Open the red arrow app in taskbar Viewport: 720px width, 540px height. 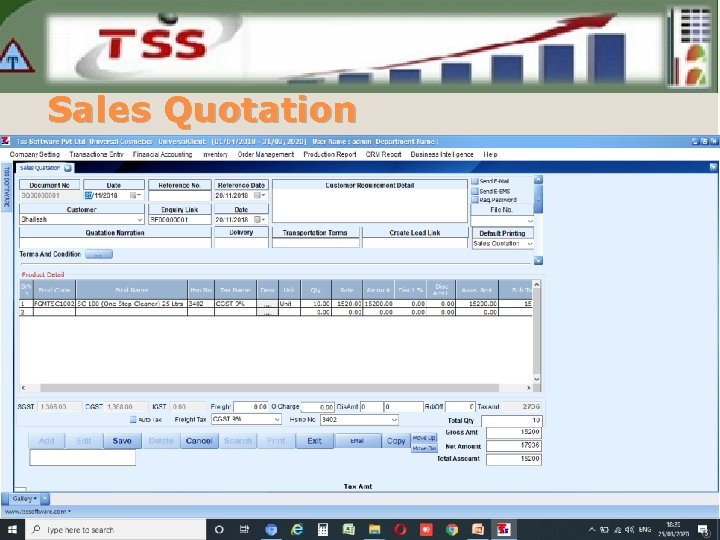(426, 530)
